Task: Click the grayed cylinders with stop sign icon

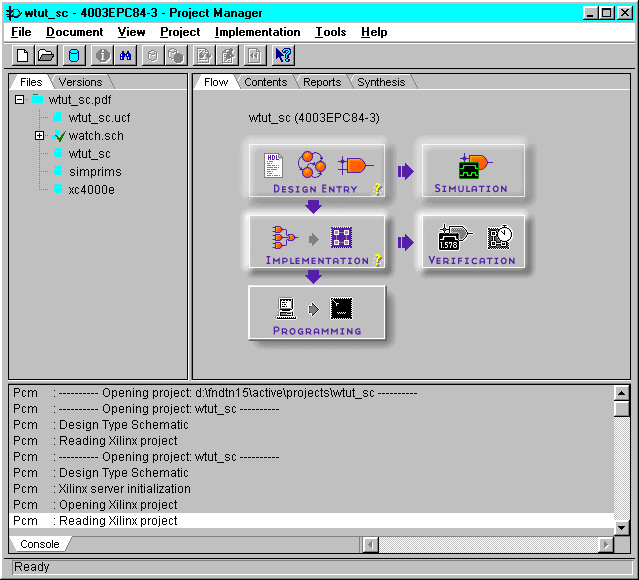Action: pos(176,55)
